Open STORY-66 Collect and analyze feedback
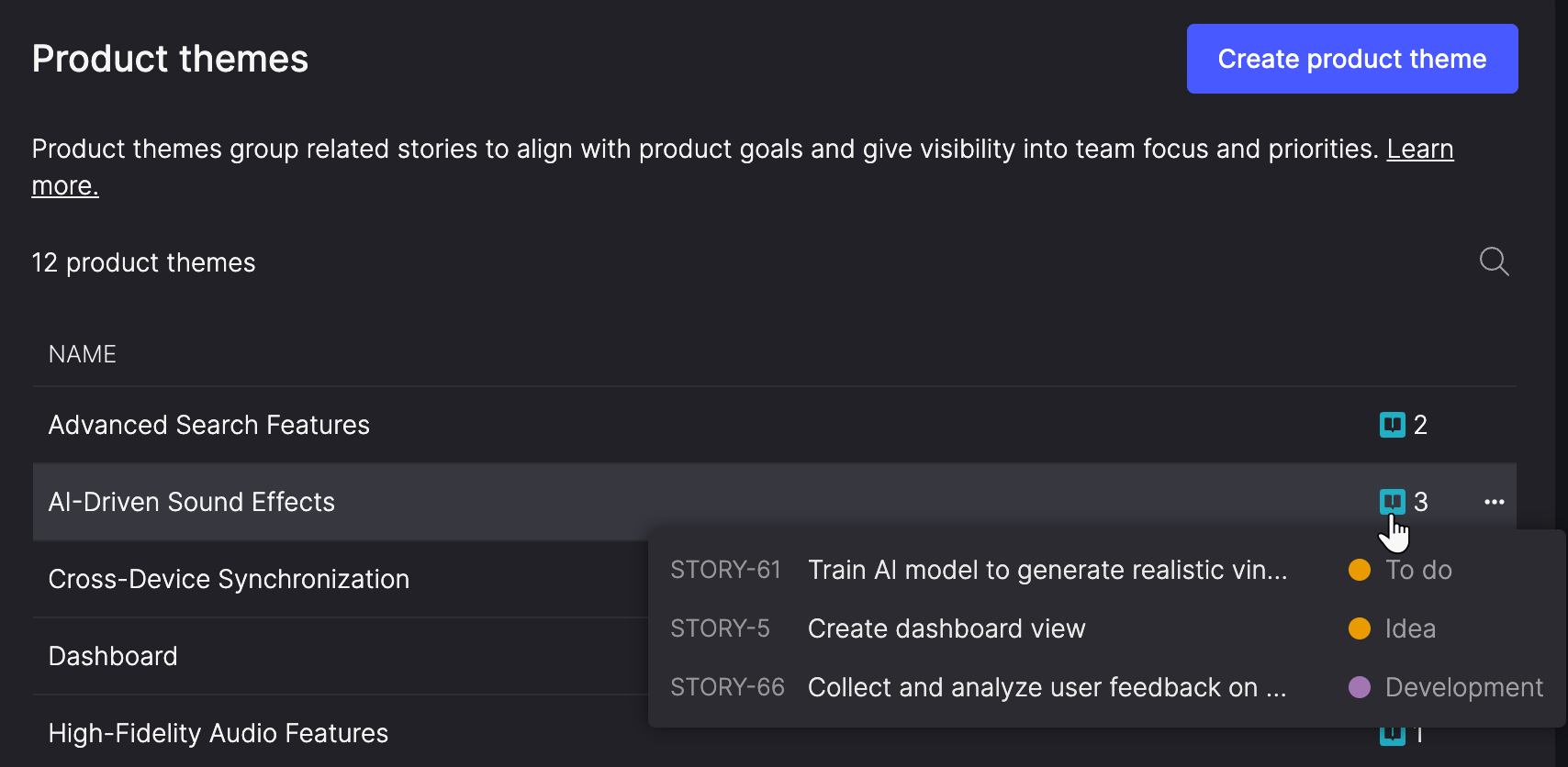 pos(1047,687)
